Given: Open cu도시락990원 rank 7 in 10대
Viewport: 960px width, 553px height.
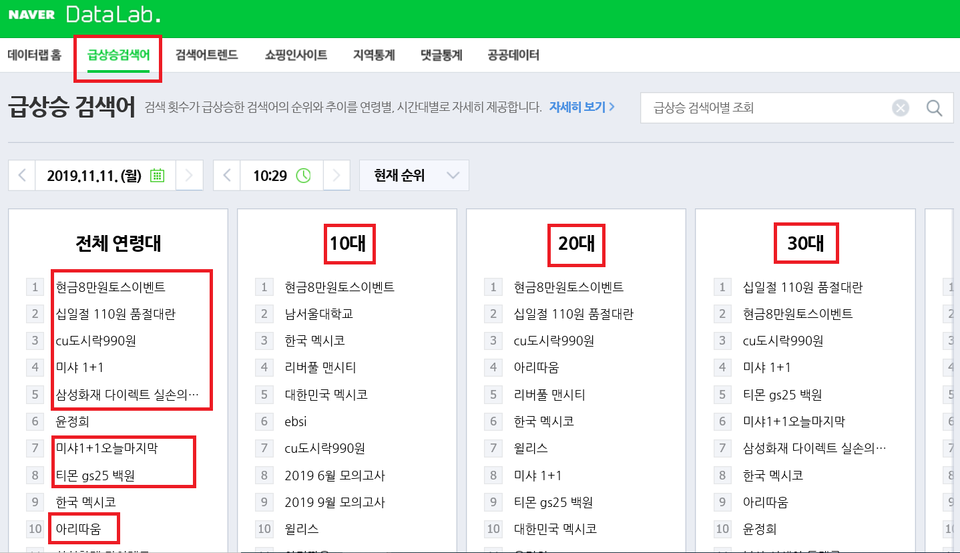Looking at the screenshot, I should 324,448.
